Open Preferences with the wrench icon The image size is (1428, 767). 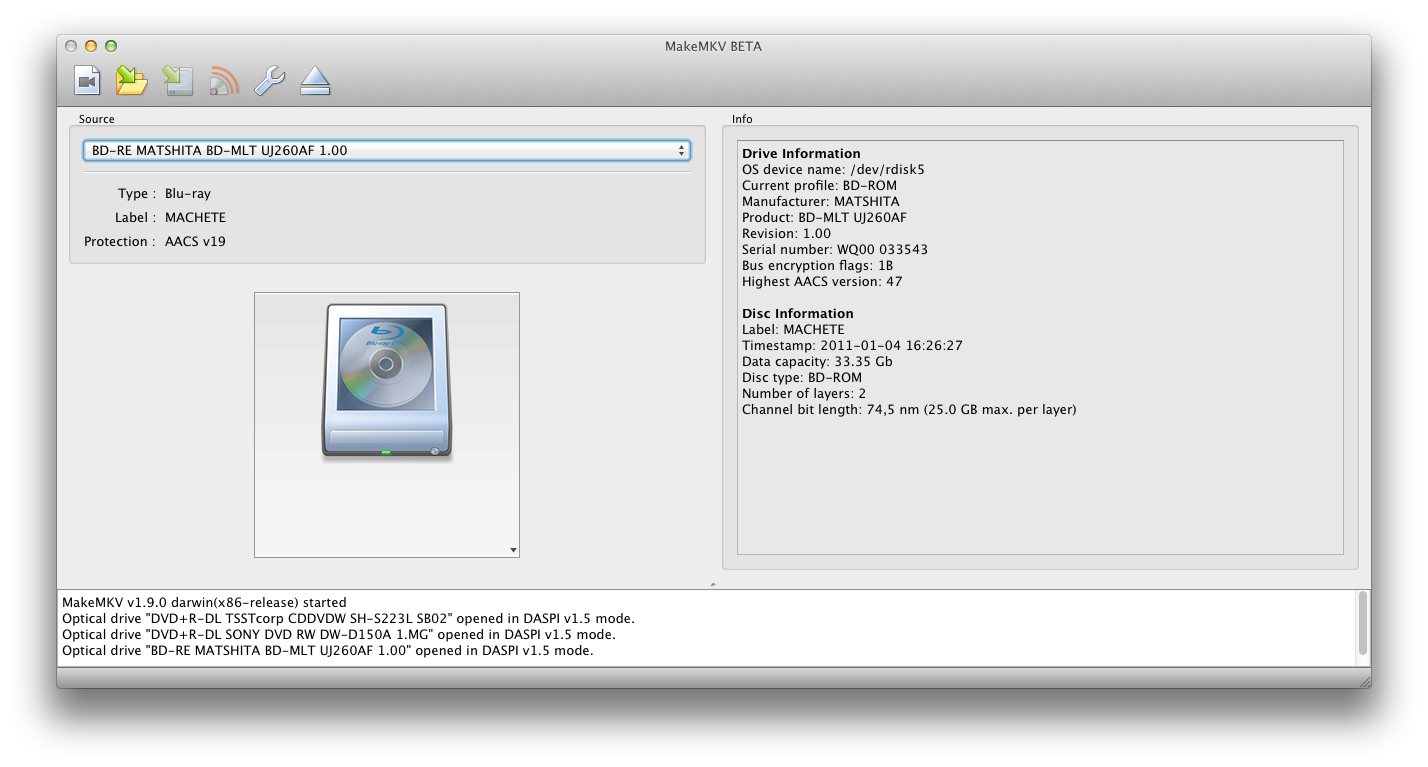[x=270, y=81]
